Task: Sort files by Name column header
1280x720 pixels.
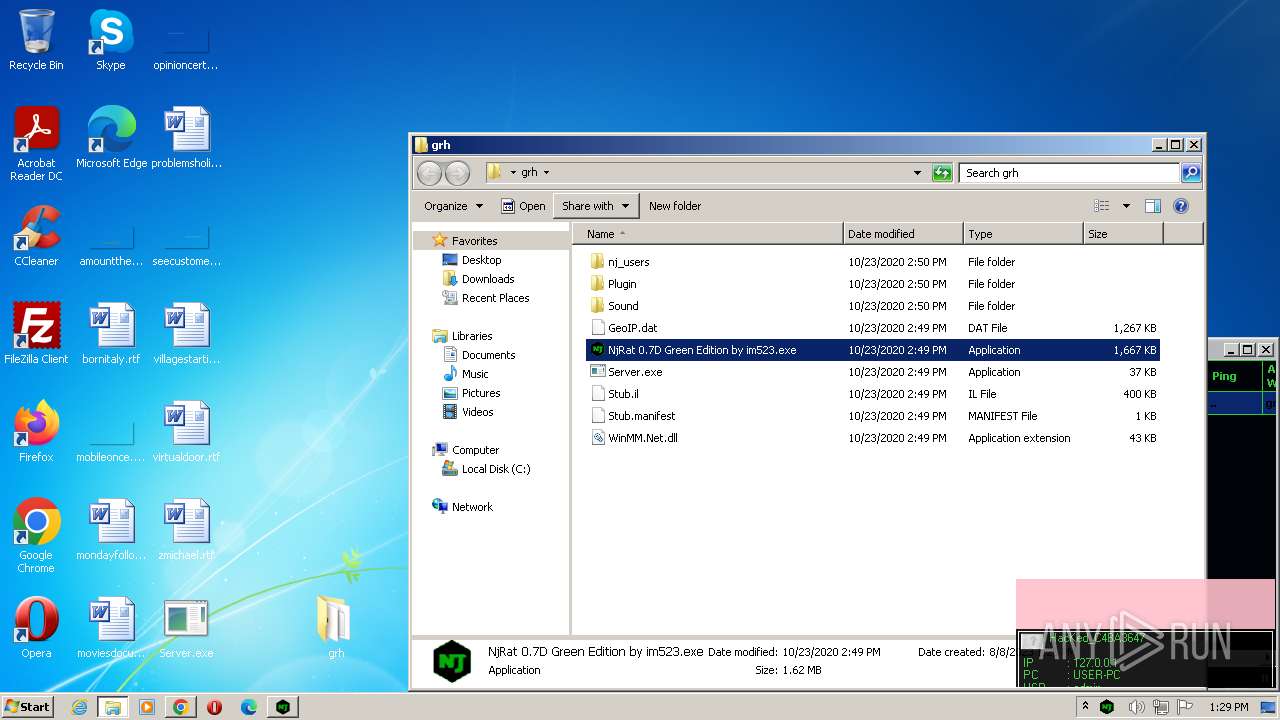Action: [708, 234]
